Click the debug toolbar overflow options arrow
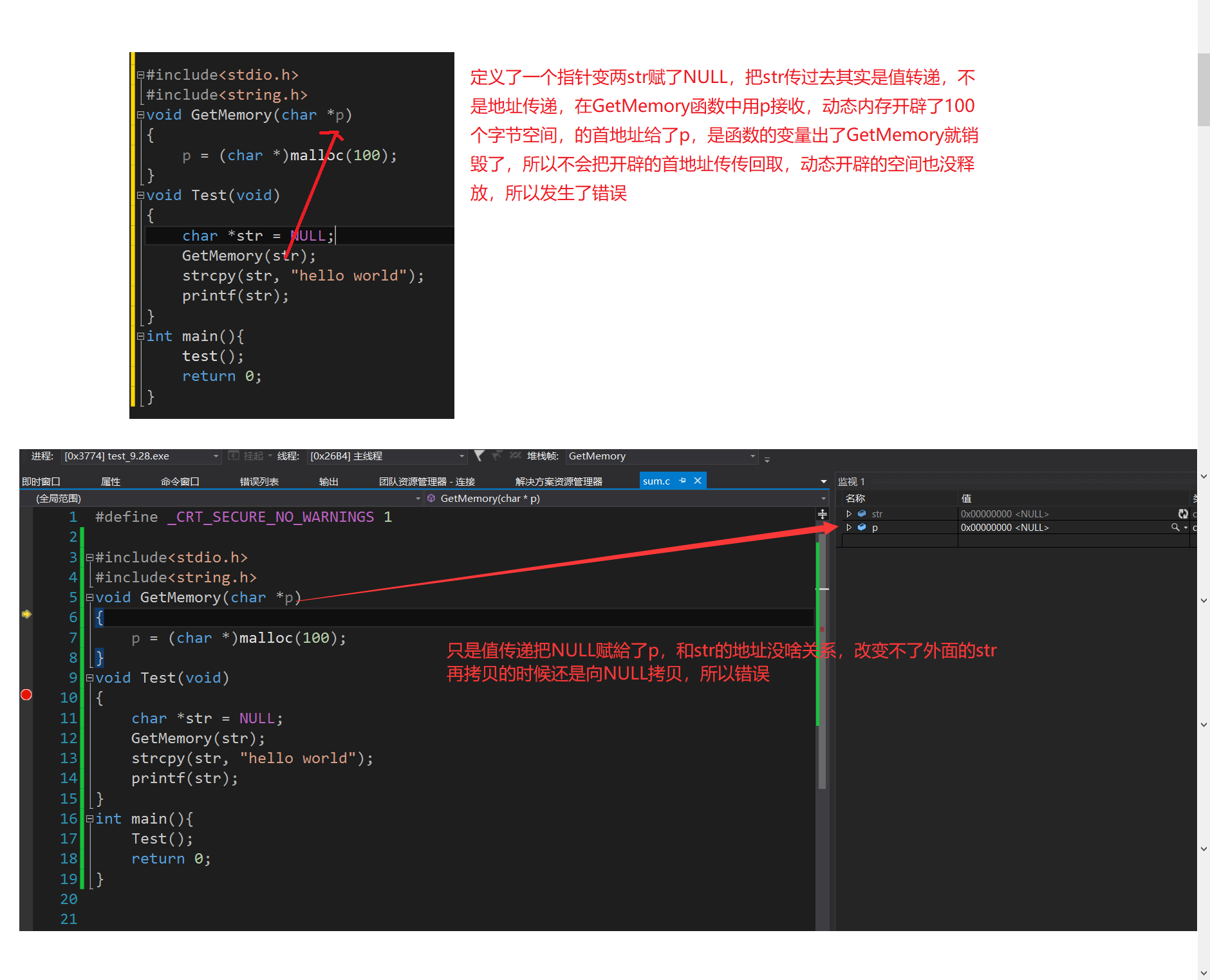The height and width of the screenshot is (980, 1210). point(767,459)
